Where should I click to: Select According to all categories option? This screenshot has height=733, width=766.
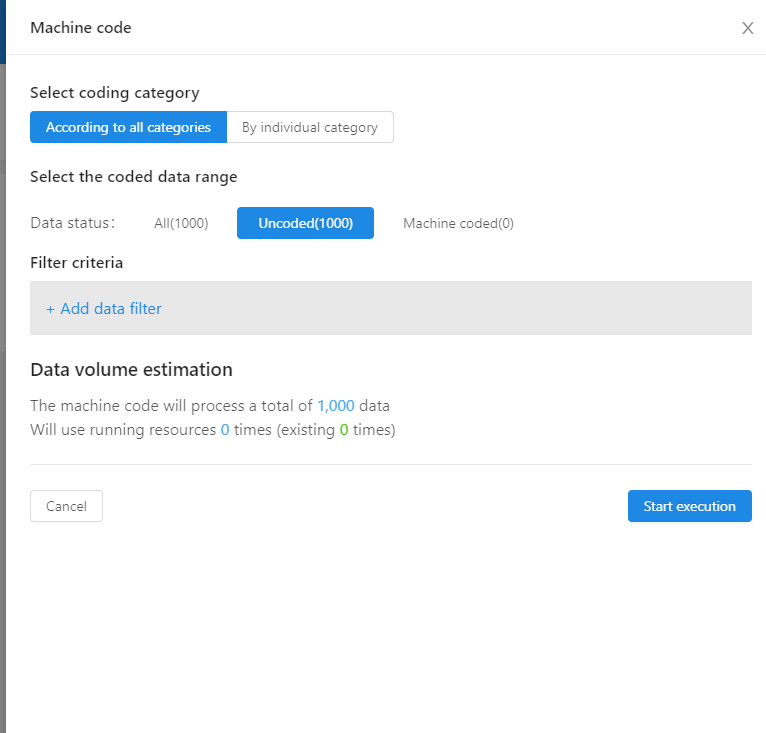tap(128, 127)
